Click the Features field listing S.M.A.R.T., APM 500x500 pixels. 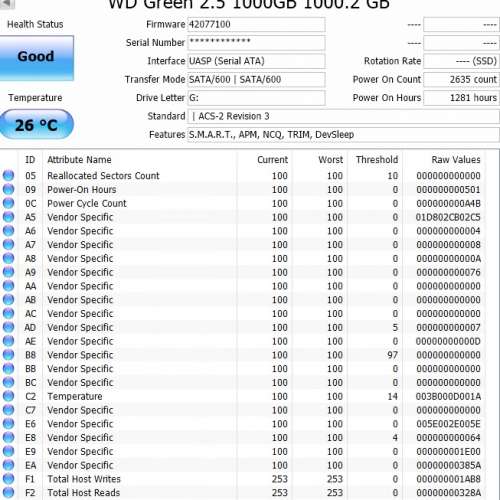tap(344, 135)
